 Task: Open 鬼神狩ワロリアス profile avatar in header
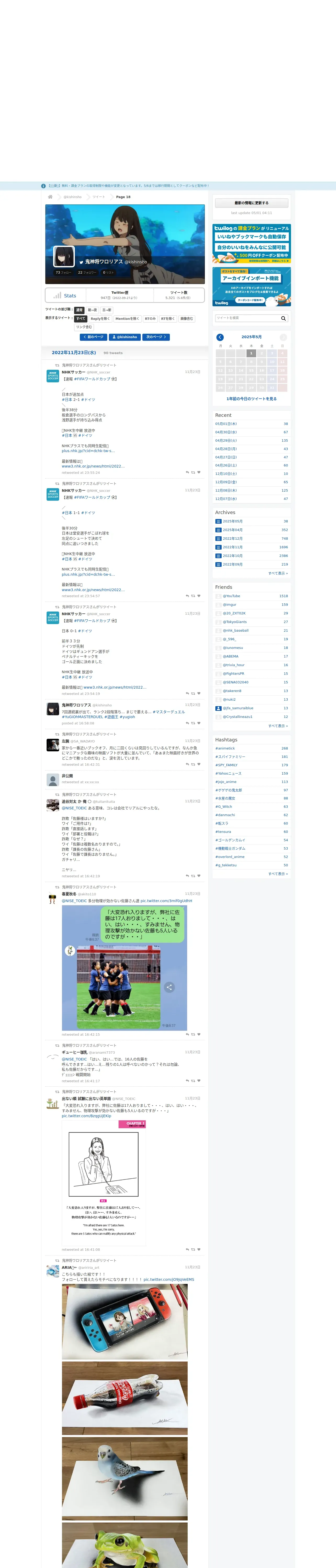tap(64, 256)
